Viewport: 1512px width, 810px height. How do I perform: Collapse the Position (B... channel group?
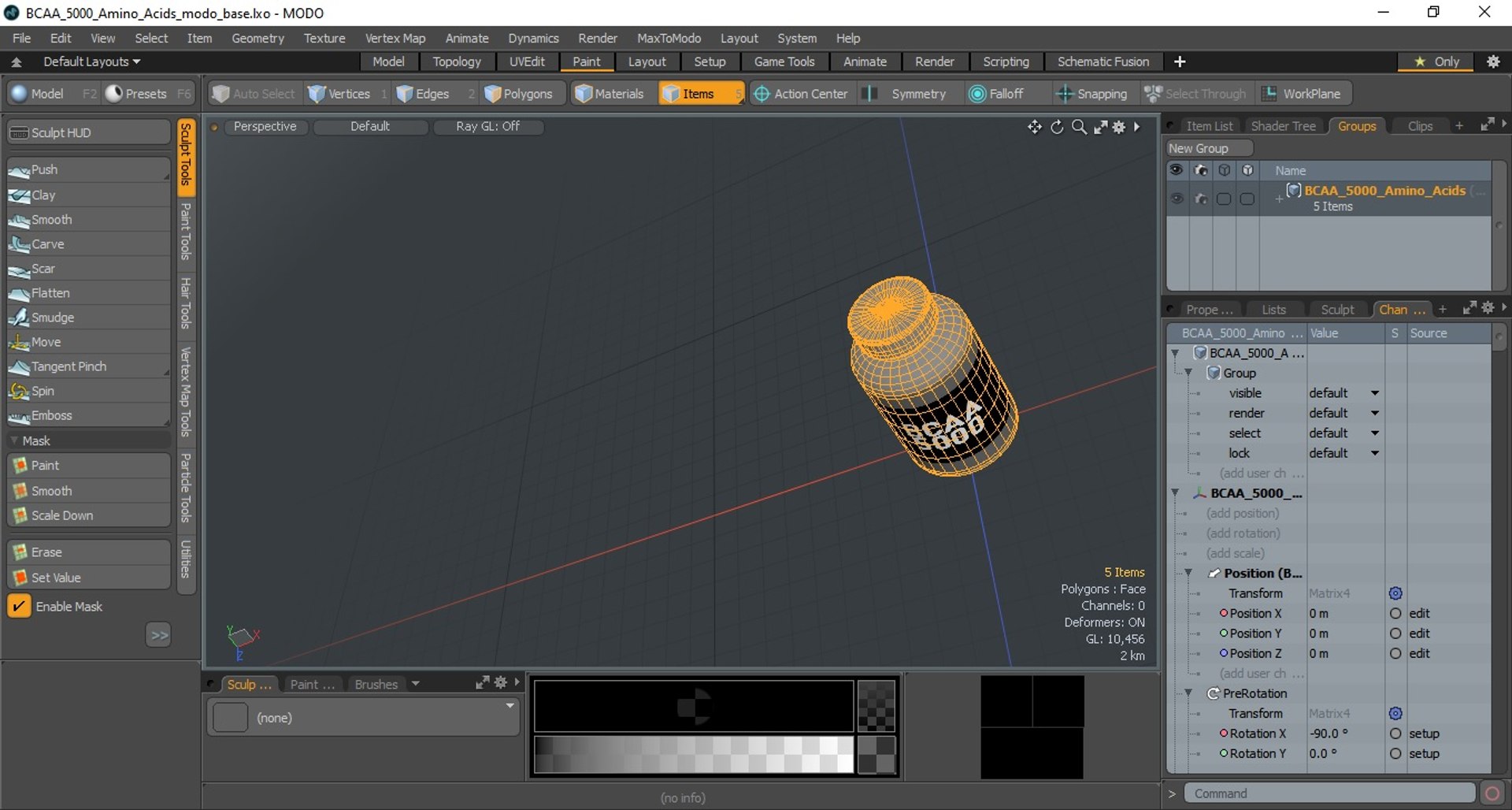coord(1189,573)
